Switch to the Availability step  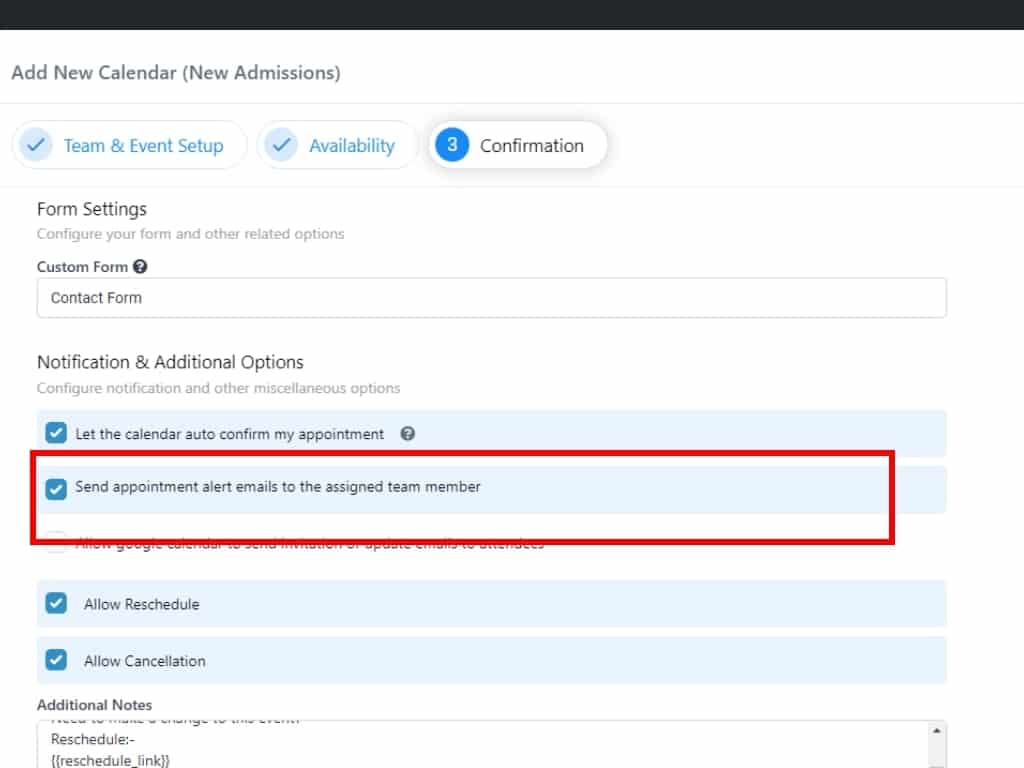[351, 146]
